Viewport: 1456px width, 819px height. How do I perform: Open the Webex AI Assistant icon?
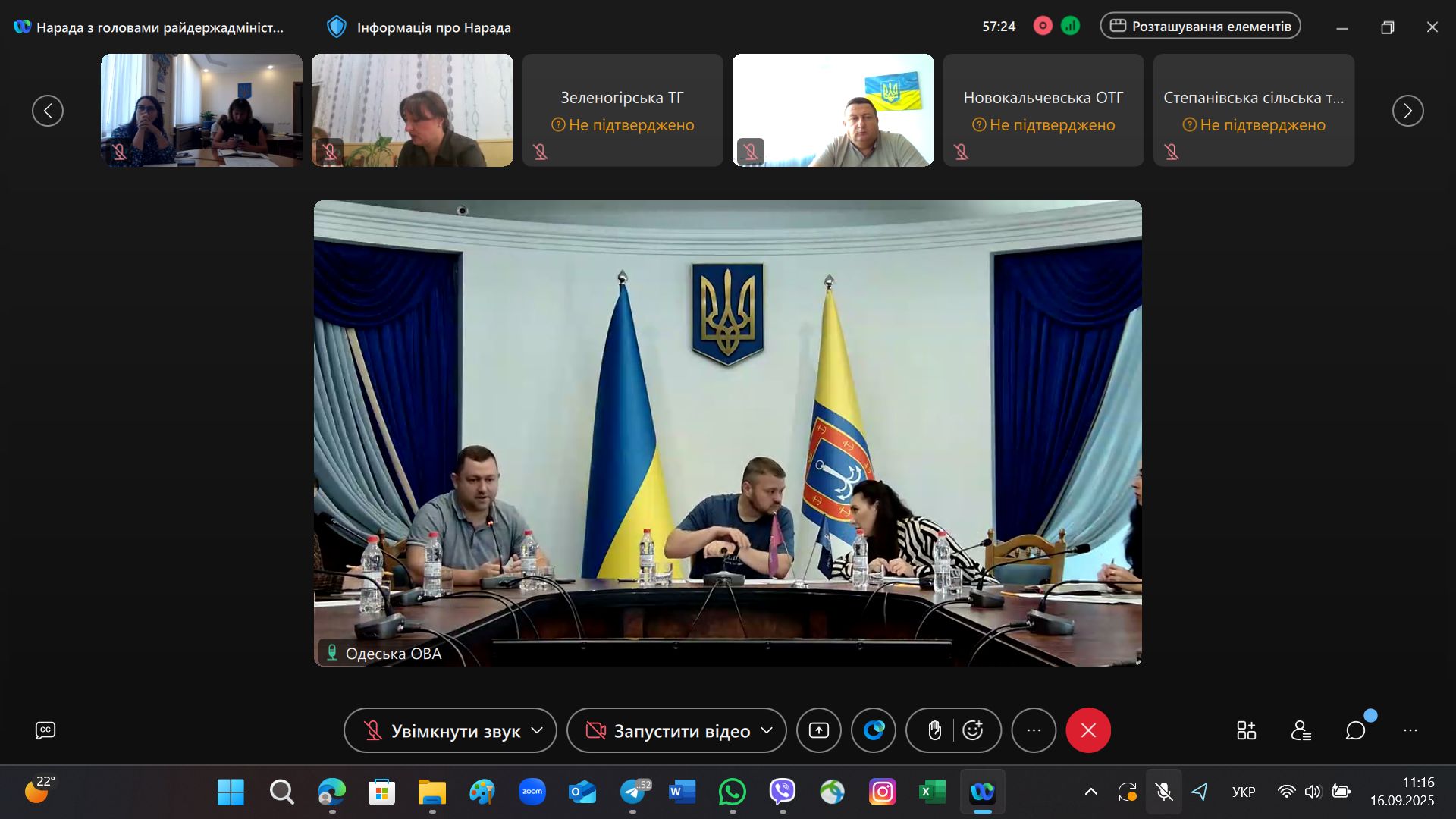(874, 730)
